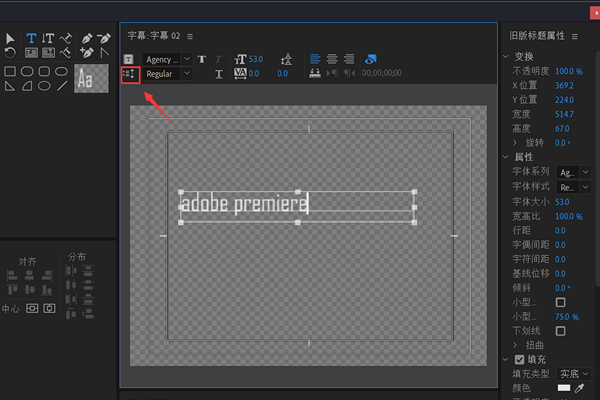Select the 字幕:字幕 02 panel tab
The image size is (600, 400).
pyautogui.click(x=154, y=36)
